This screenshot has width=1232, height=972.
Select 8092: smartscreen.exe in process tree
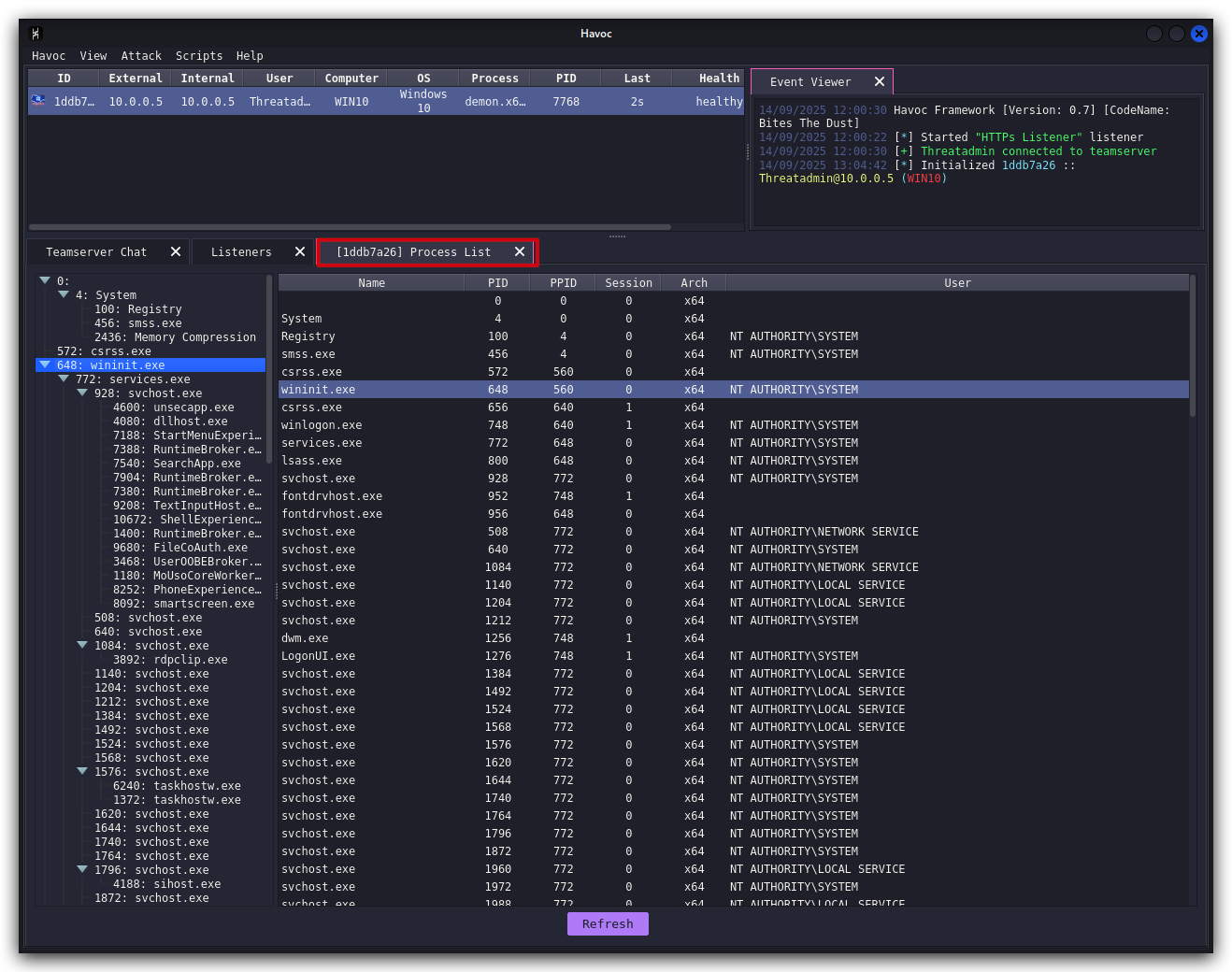point(183,604)
